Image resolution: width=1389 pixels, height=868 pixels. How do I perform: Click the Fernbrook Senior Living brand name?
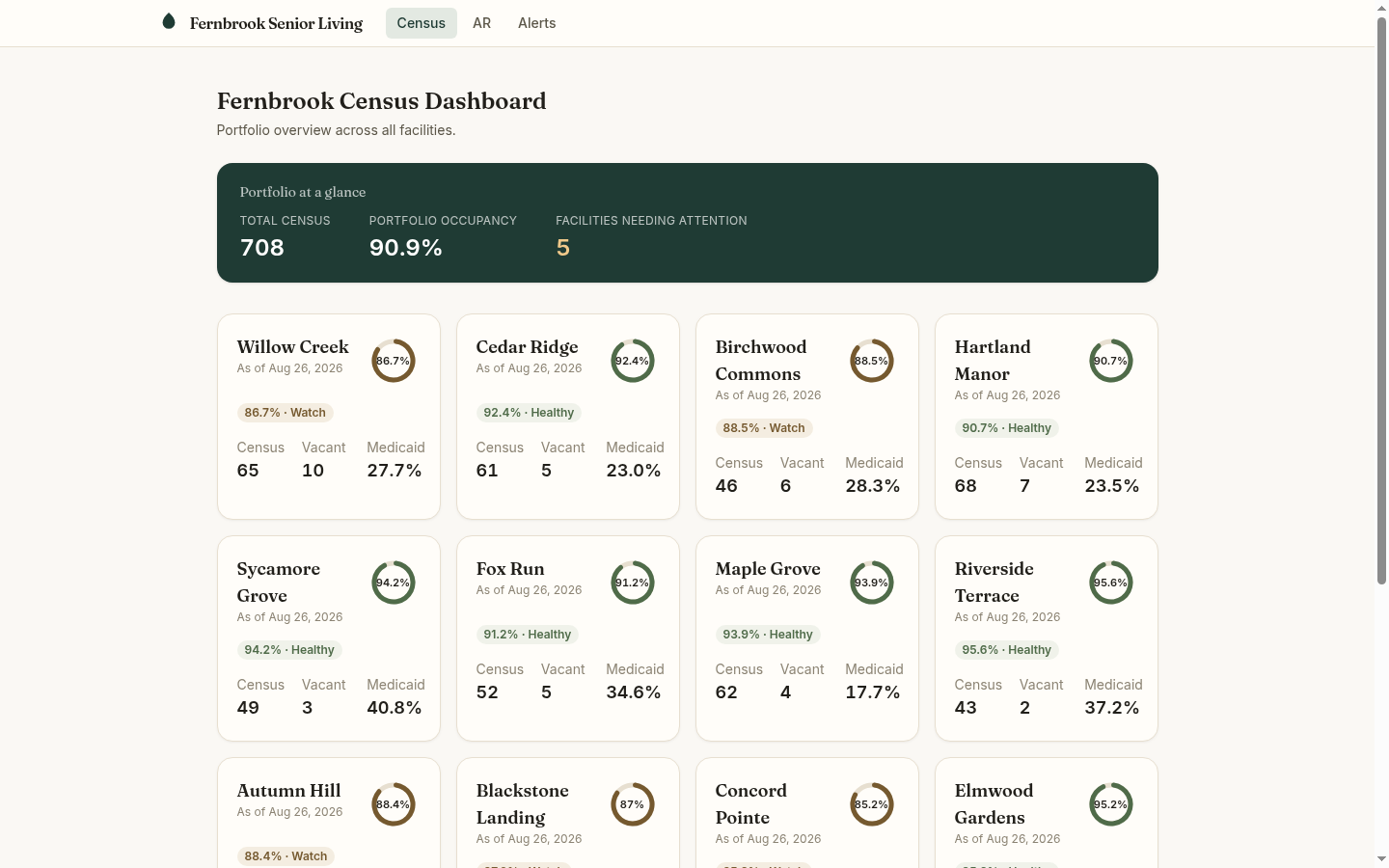277,23
